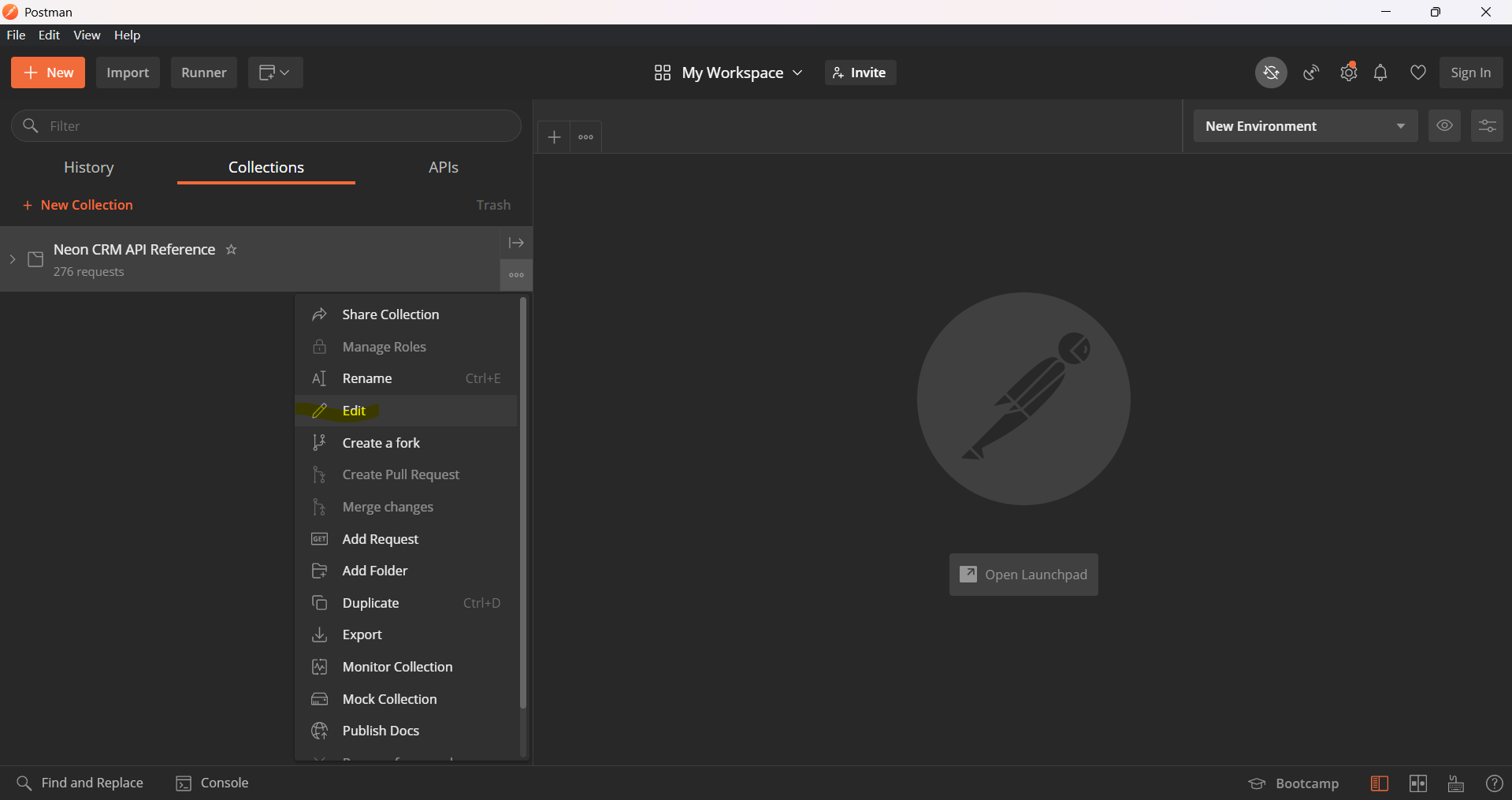The image size is (1512, 800).
Task: Click Open Launchpad
Action: [x=1023, y=575]
